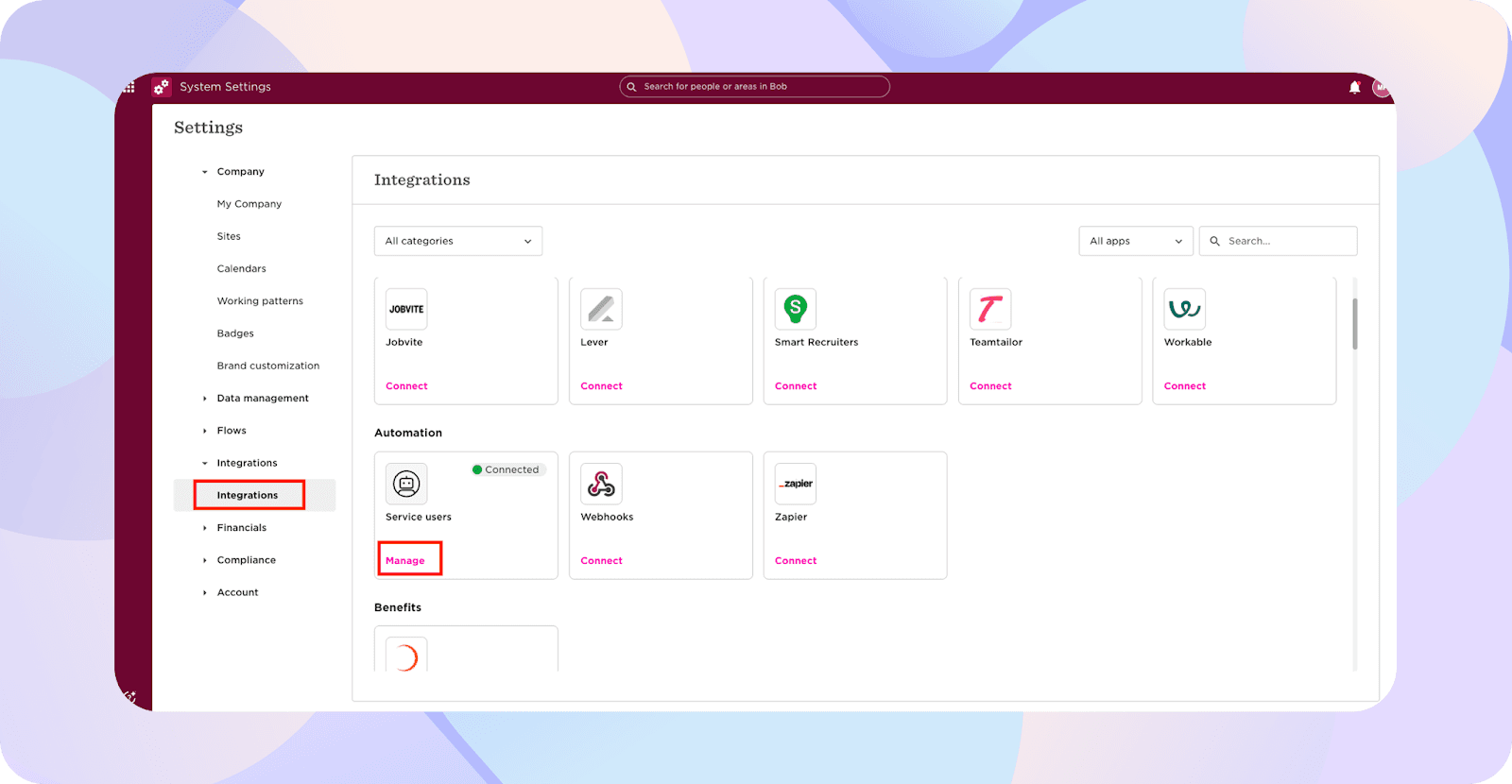Open Brand customization settings page
The height and width of the screenshot is (784, 1512).
click(x=267, y=366)
